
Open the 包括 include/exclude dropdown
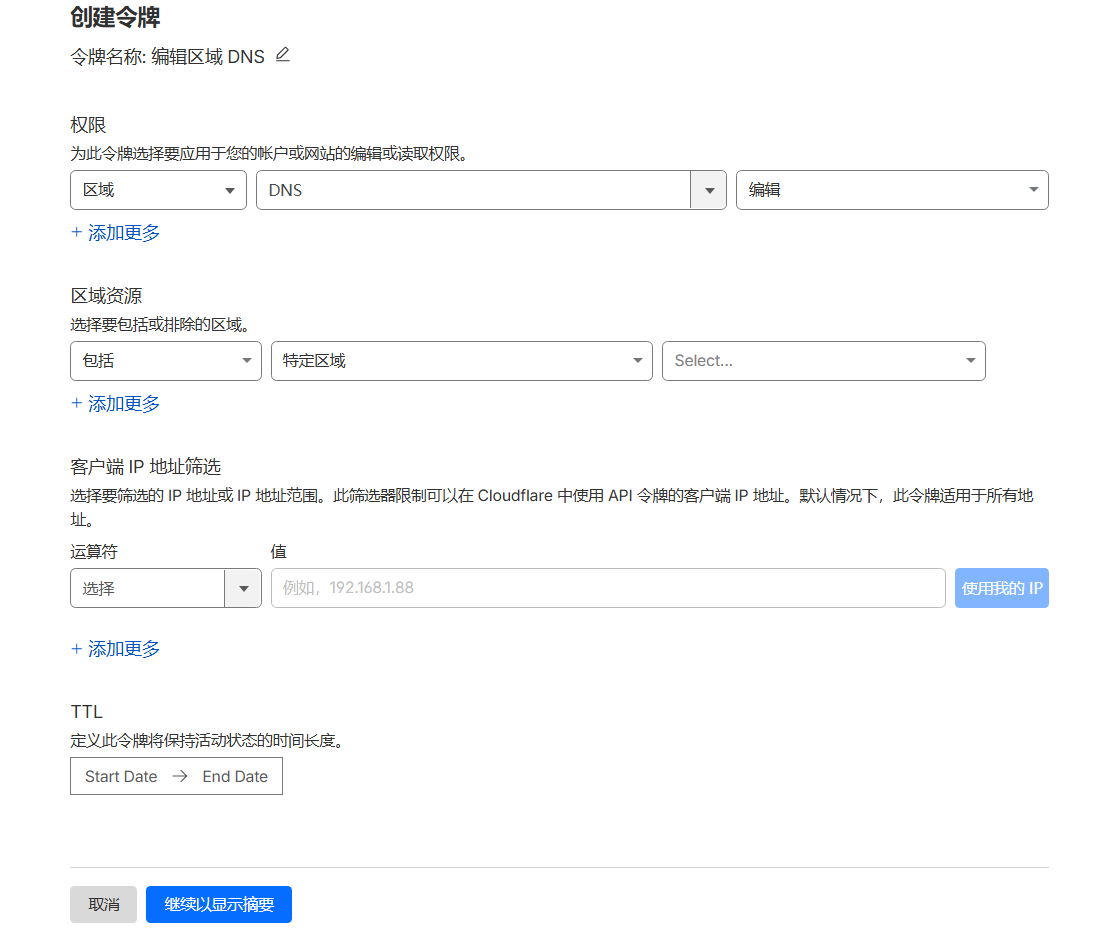coord(165,361)
